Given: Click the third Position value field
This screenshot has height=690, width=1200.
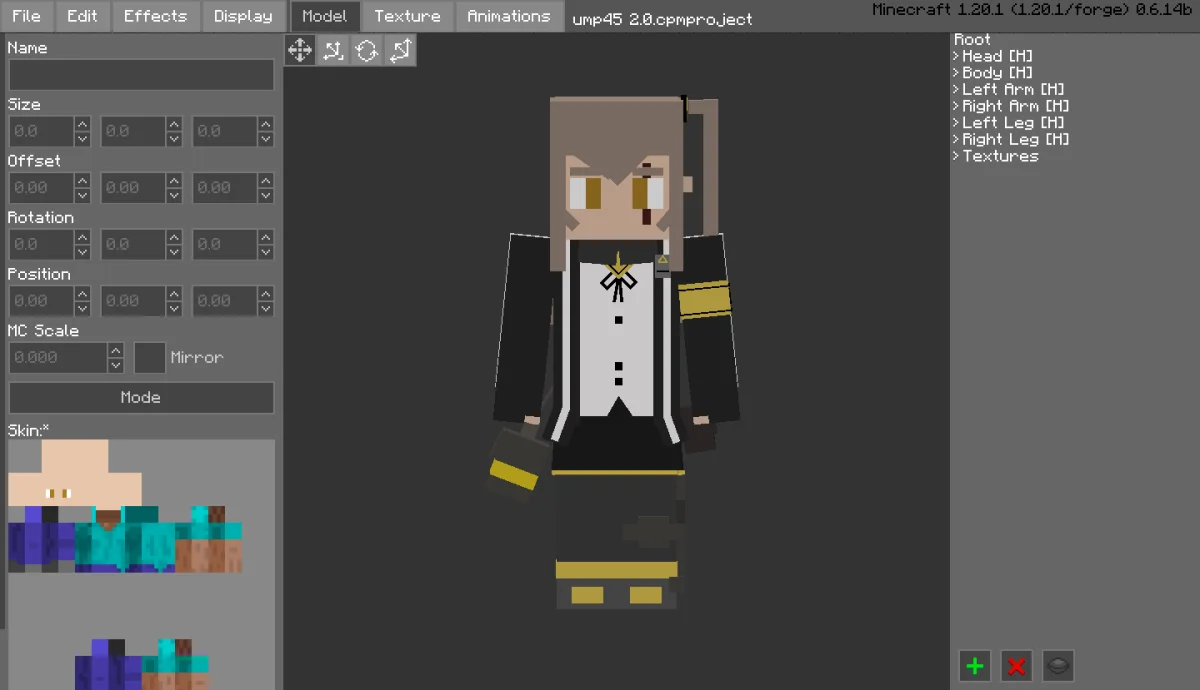Looking at the screenshot, I should (x=225, y=301).
